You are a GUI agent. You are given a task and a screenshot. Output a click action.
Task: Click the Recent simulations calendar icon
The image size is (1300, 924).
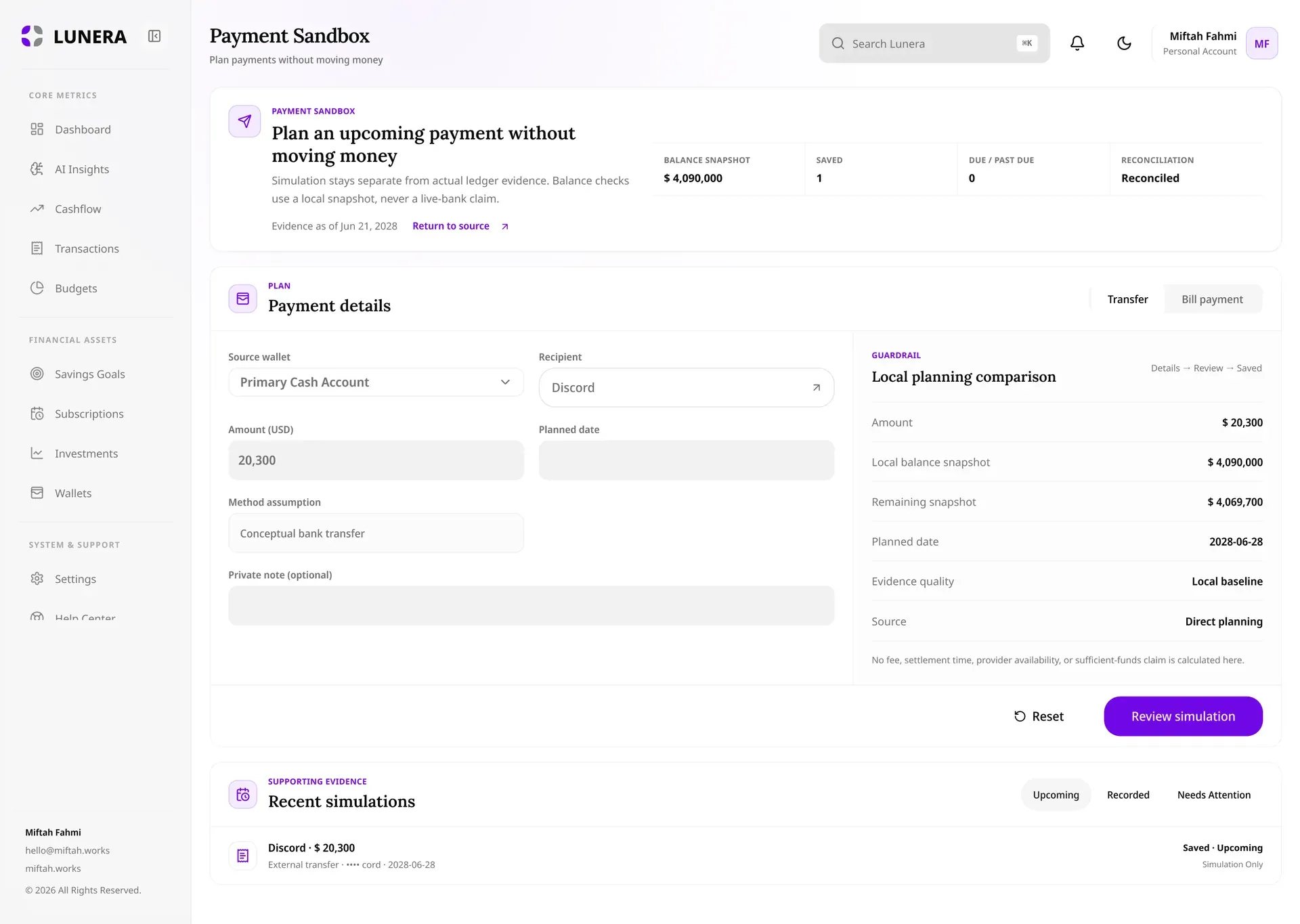[x=242, y=795]
